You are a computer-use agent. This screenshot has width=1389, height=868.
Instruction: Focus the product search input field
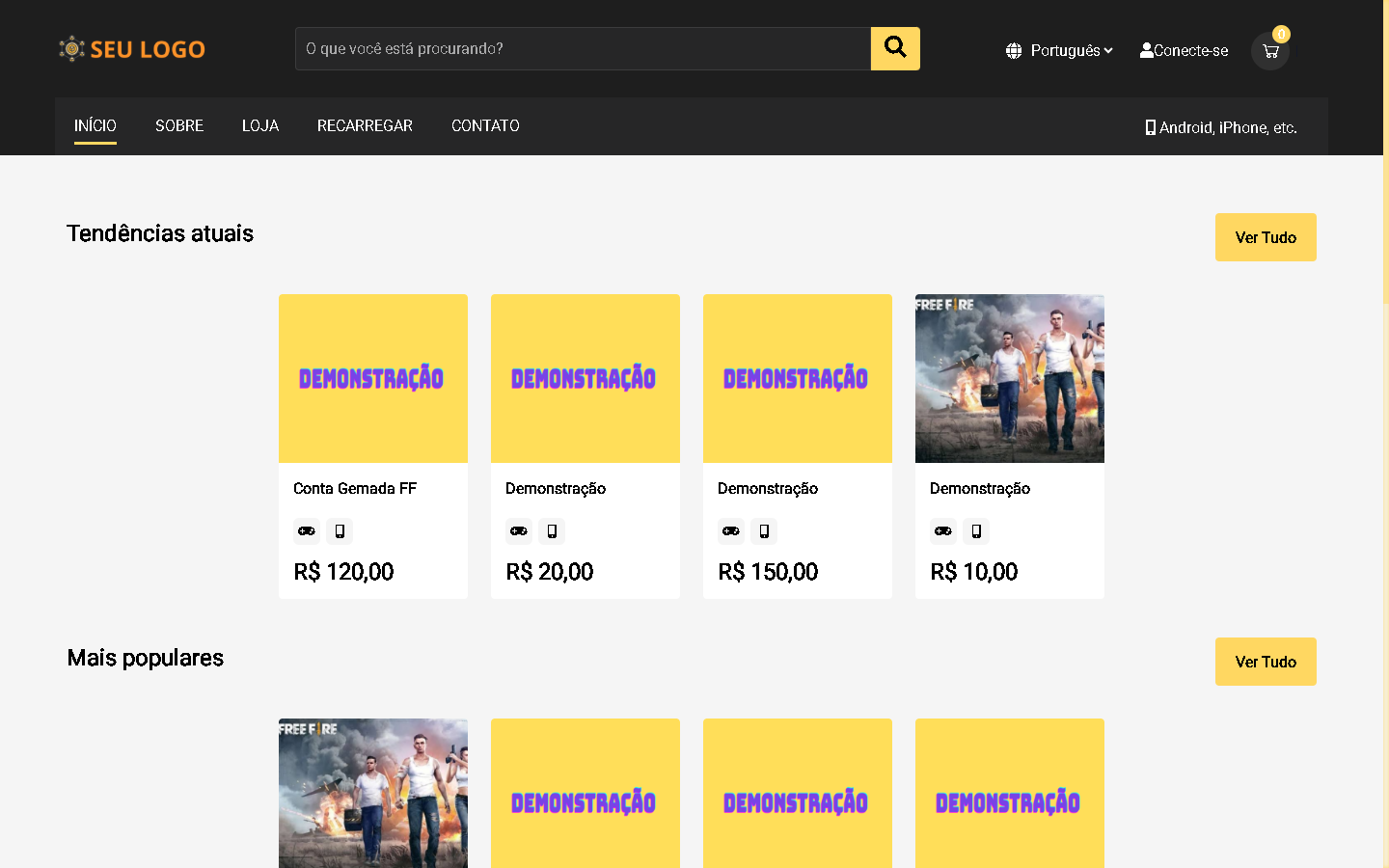[583, 48]
